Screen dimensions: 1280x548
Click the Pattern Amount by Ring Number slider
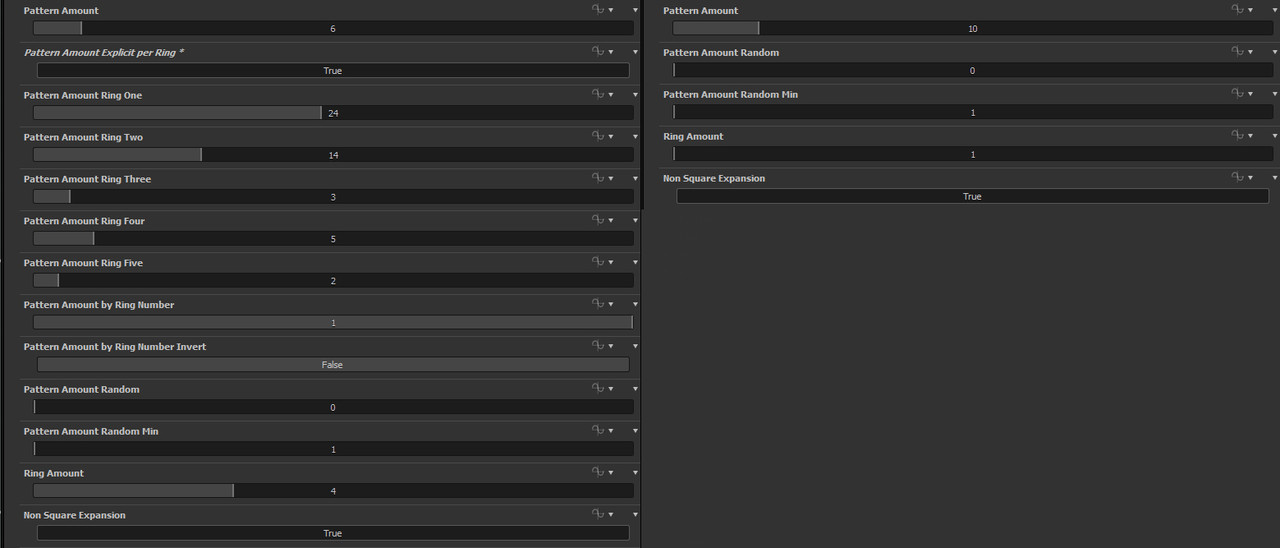[x=333, y=323]
